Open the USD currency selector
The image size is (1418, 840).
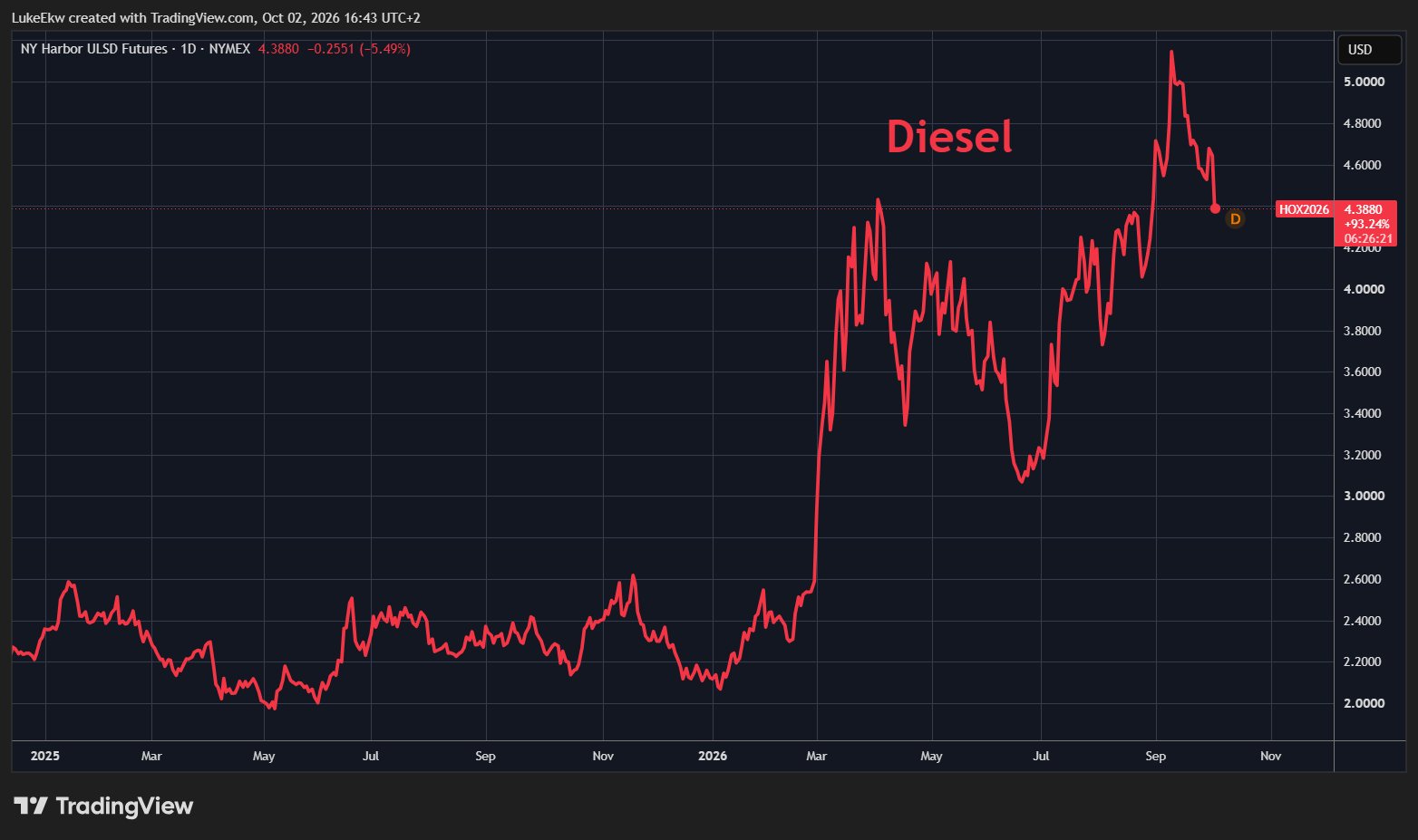(1369, 50)
